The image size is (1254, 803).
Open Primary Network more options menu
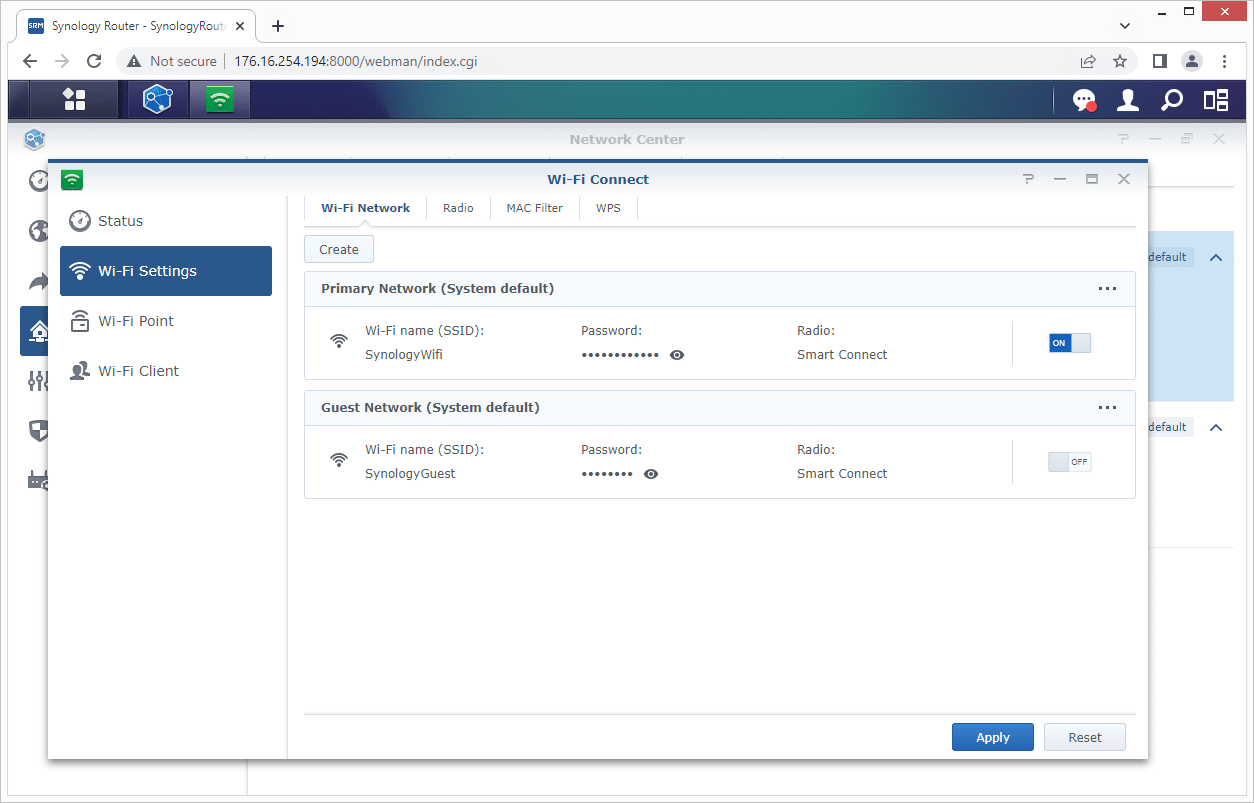coord(1107,289)
